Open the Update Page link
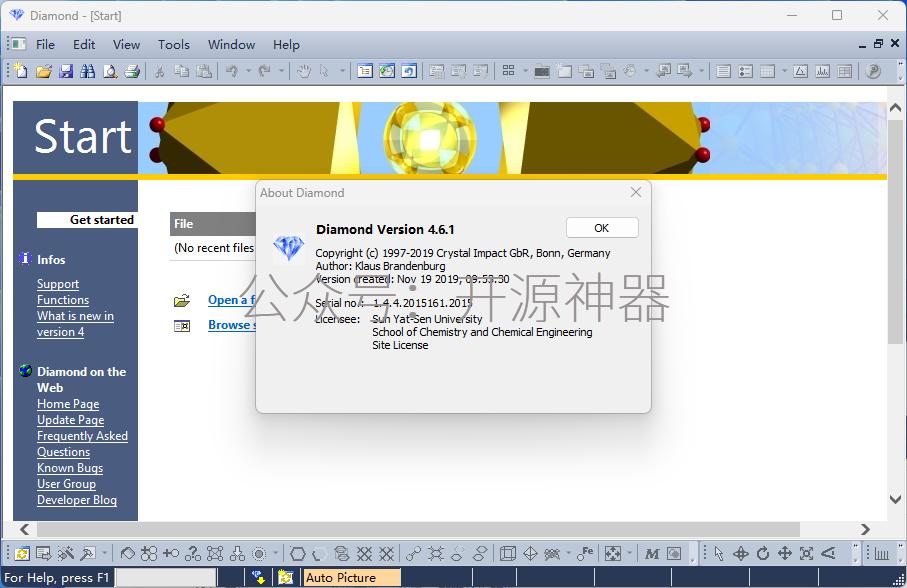Image resolution: width=907 pixels, height=588 pixels. [71, 420]
